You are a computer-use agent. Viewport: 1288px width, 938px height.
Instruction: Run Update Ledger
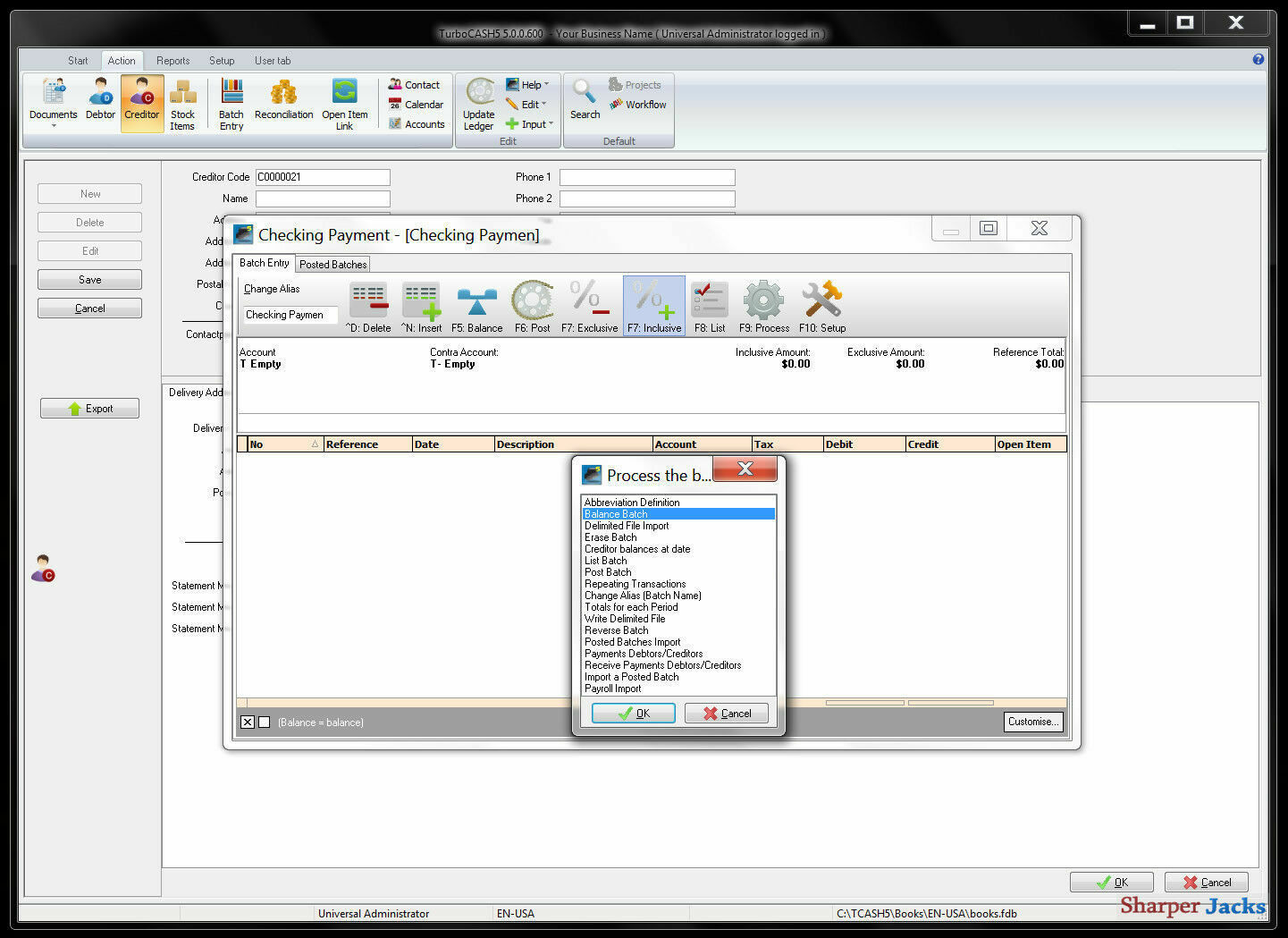pyautogui.click(x=479, y=105)
